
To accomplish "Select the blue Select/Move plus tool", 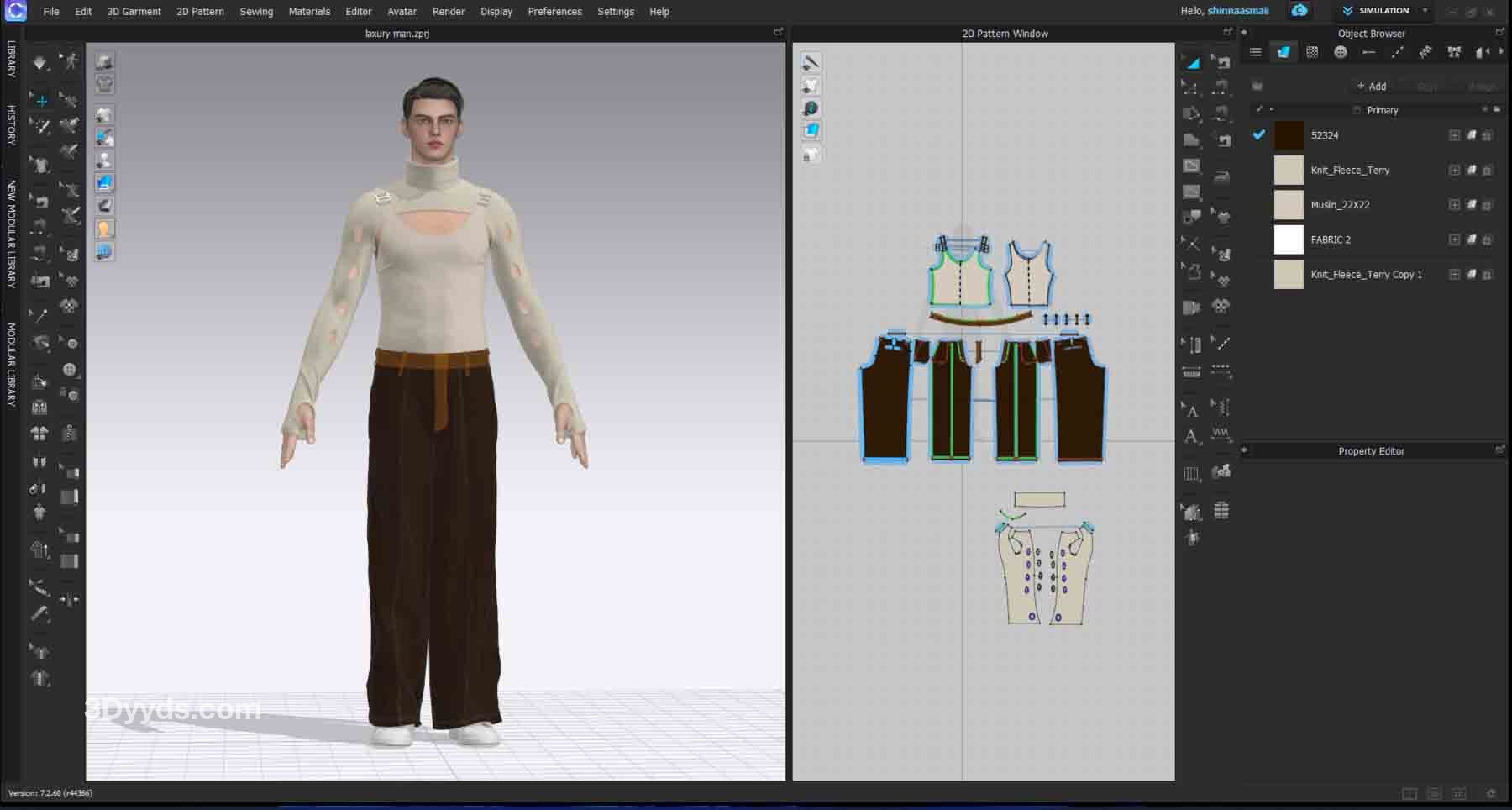I will click(40, 100).
